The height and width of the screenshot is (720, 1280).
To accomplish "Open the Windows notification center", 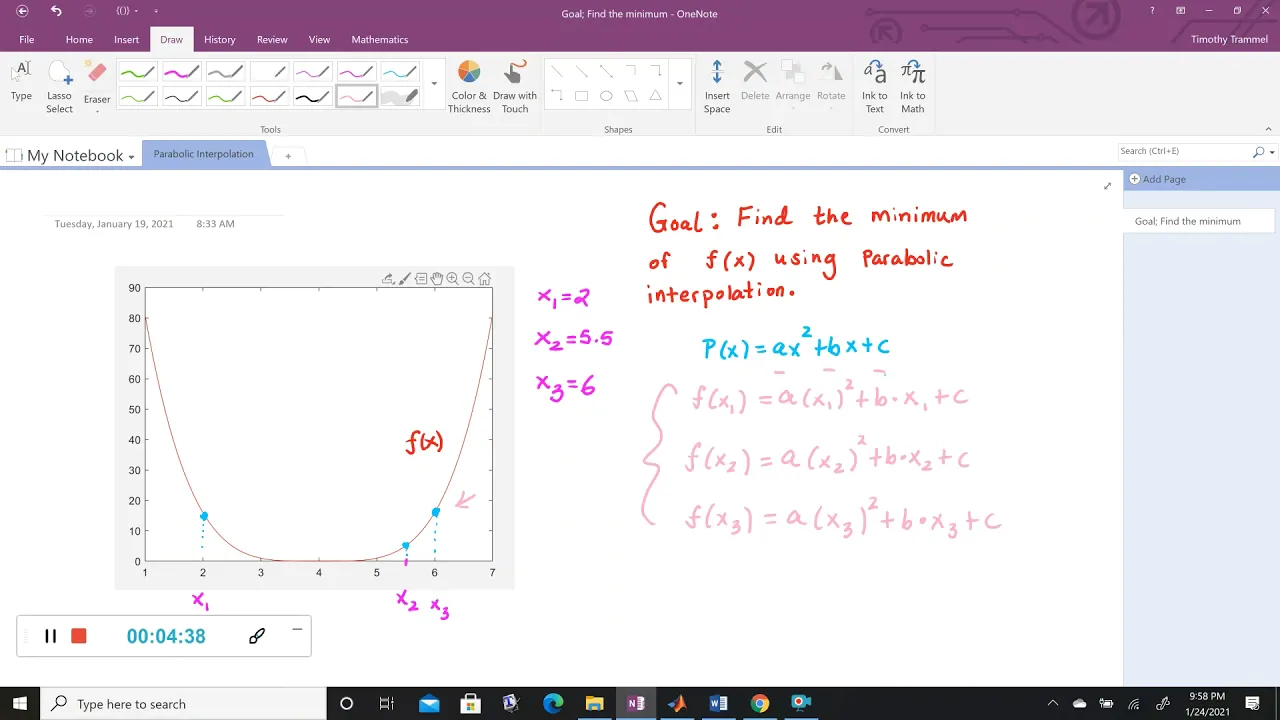I will tap(1253, 704).
